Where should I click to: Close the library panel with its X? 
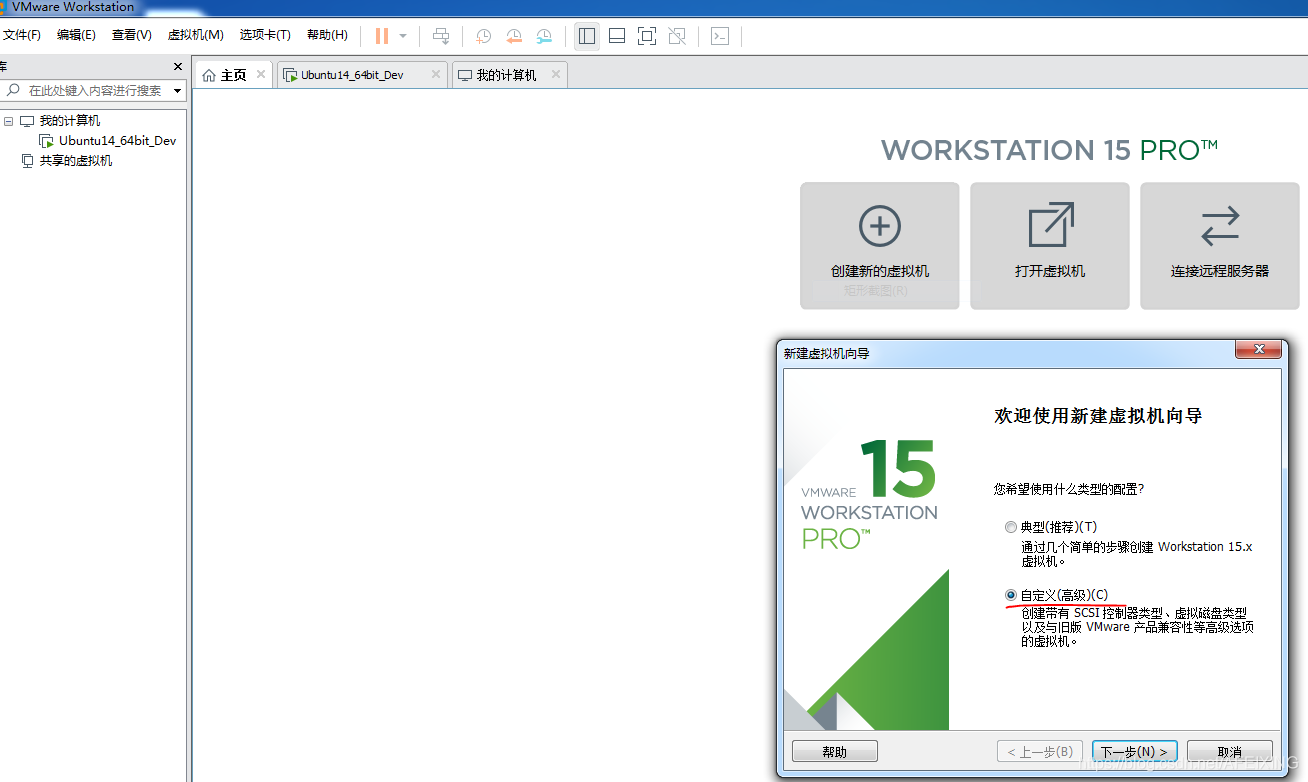178,67
